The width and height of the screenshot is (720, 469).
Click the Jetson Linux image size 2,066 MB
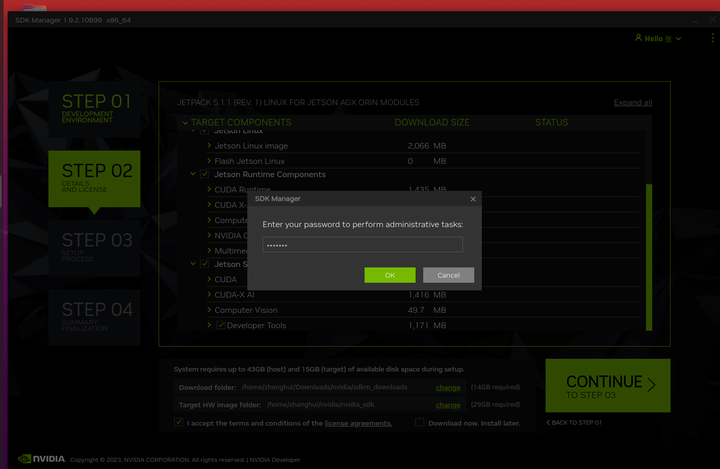click(427, 146)
